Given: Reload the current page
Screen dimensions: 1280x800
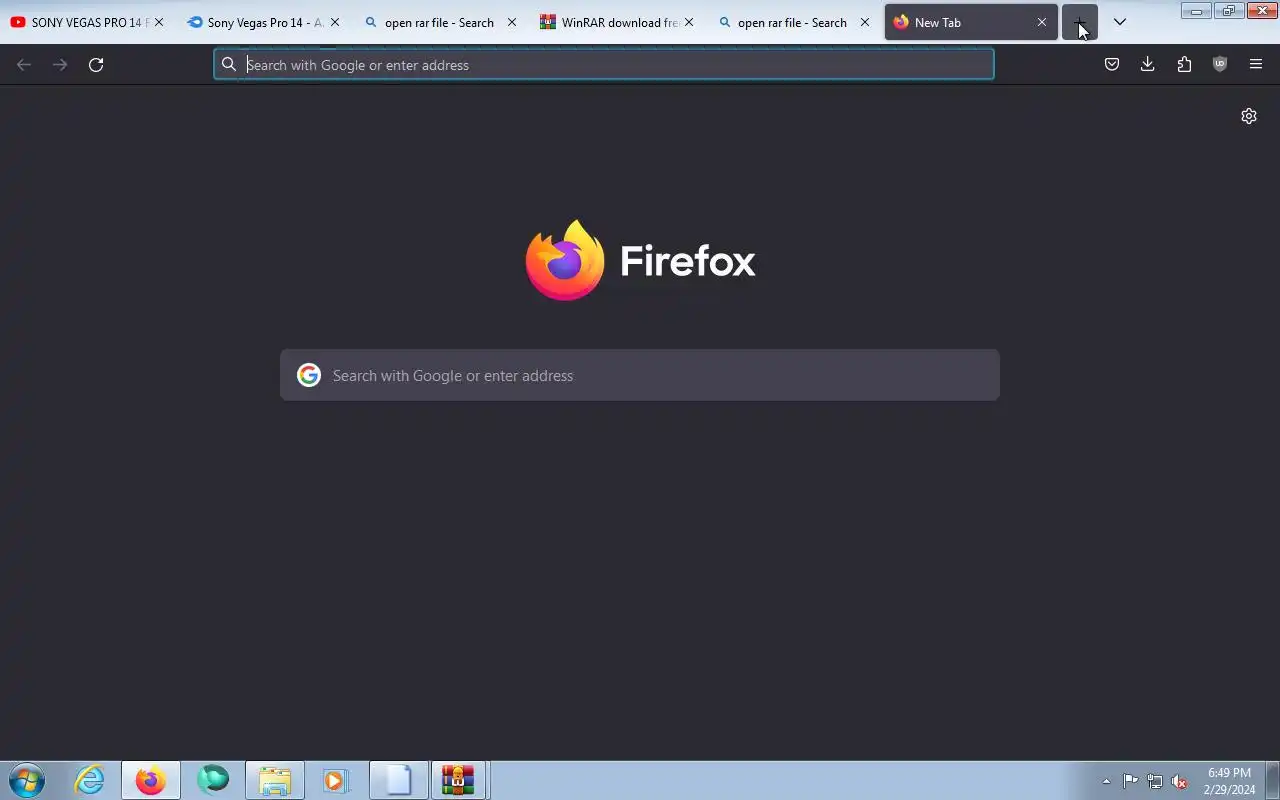Looking at the screenshot, I should [96, 65].
